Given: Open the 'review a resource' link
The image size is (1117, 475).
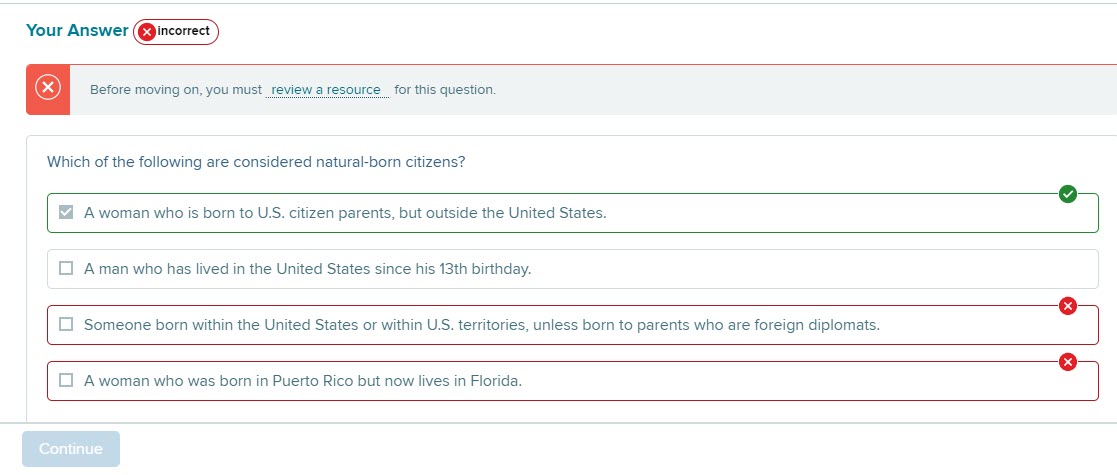Looking at the screenshot, I should (327, 90).
